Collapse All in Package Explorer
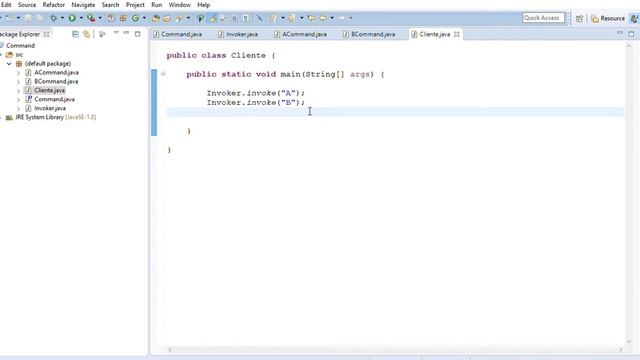Image resolution: width=640 pixels, height=360 pixels. click(75, 34)
